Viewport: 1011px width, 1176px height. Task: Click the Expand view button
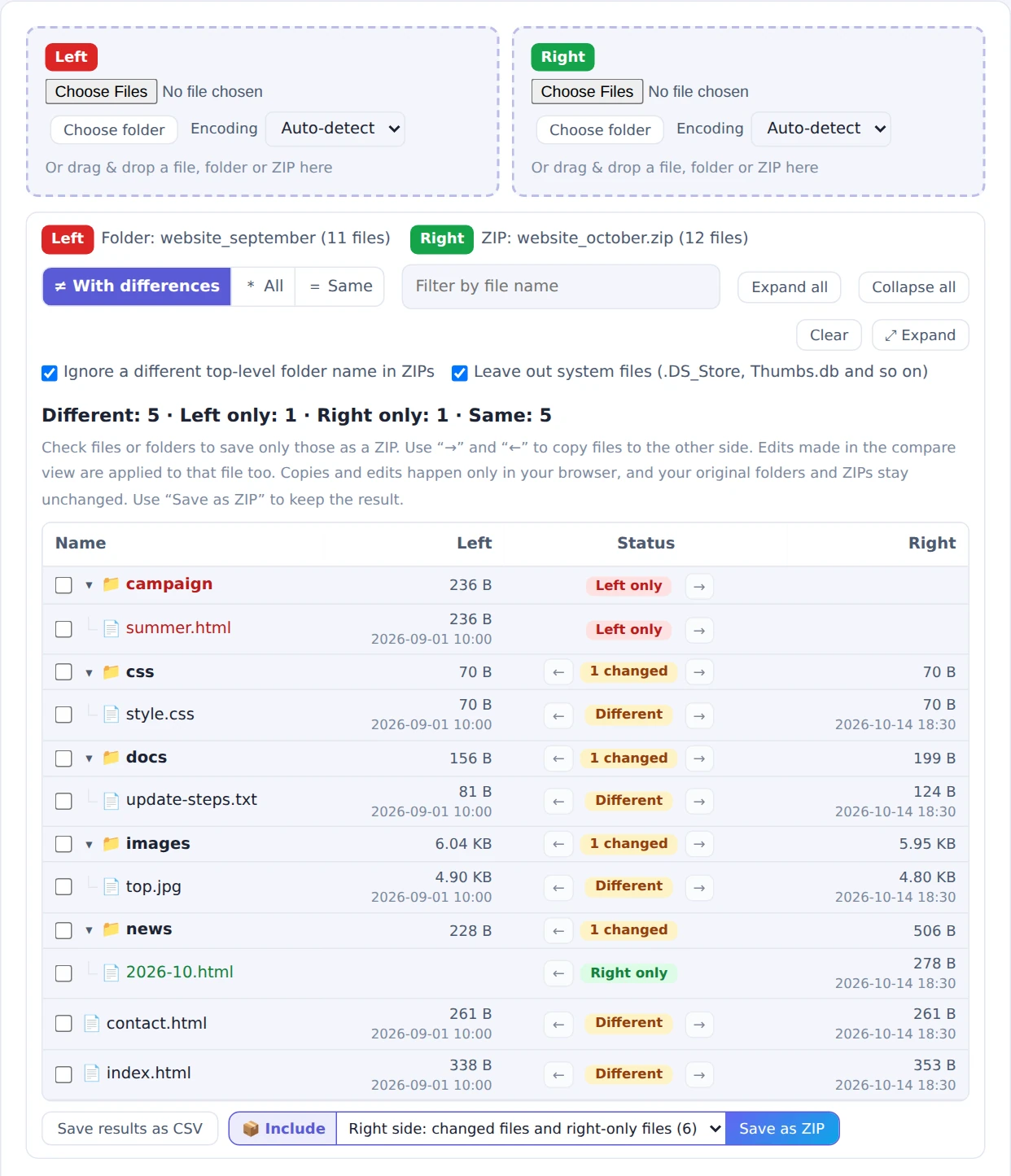click(x=920, y=335)
